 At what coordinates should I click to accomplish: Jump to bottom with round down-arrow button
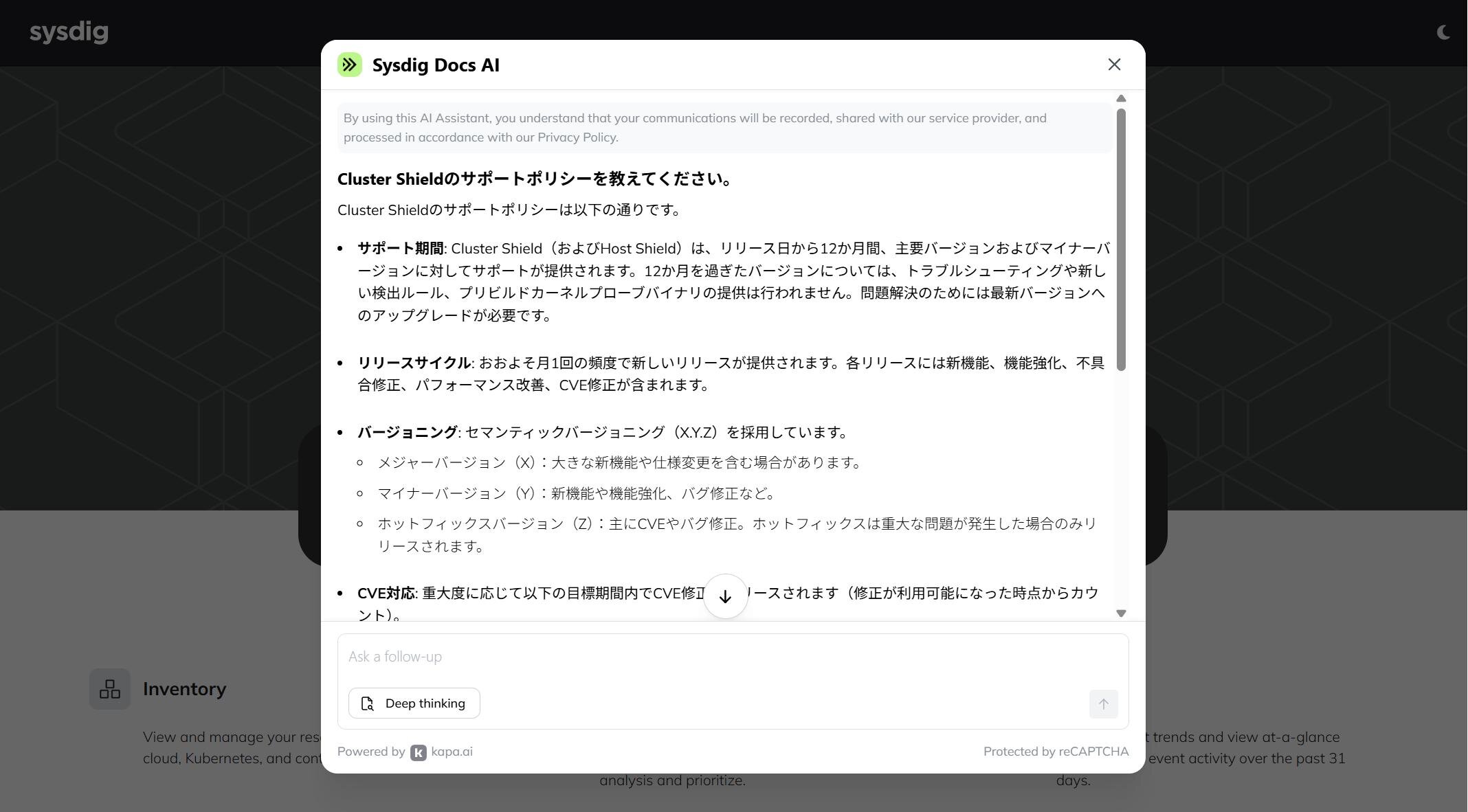tap(725, 596)
